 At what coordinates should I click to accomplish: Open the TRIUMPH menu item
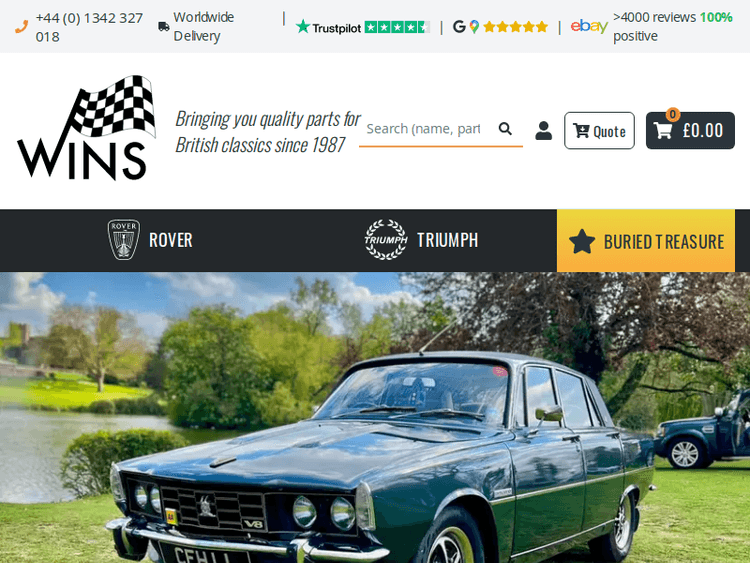click(x=421, y=240)
